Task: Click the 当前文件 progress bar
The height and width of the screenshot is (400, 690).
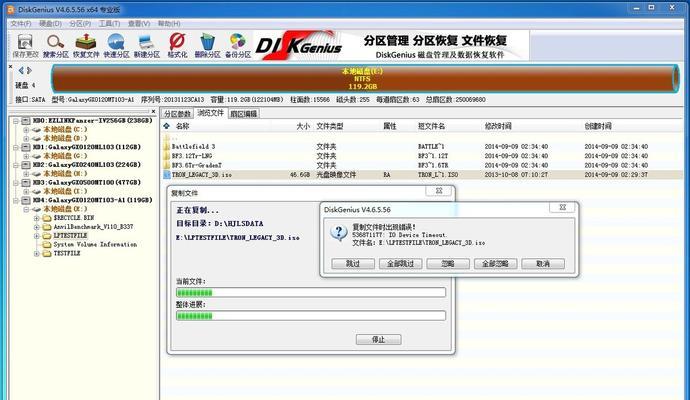Action: (x=311, y=293)
